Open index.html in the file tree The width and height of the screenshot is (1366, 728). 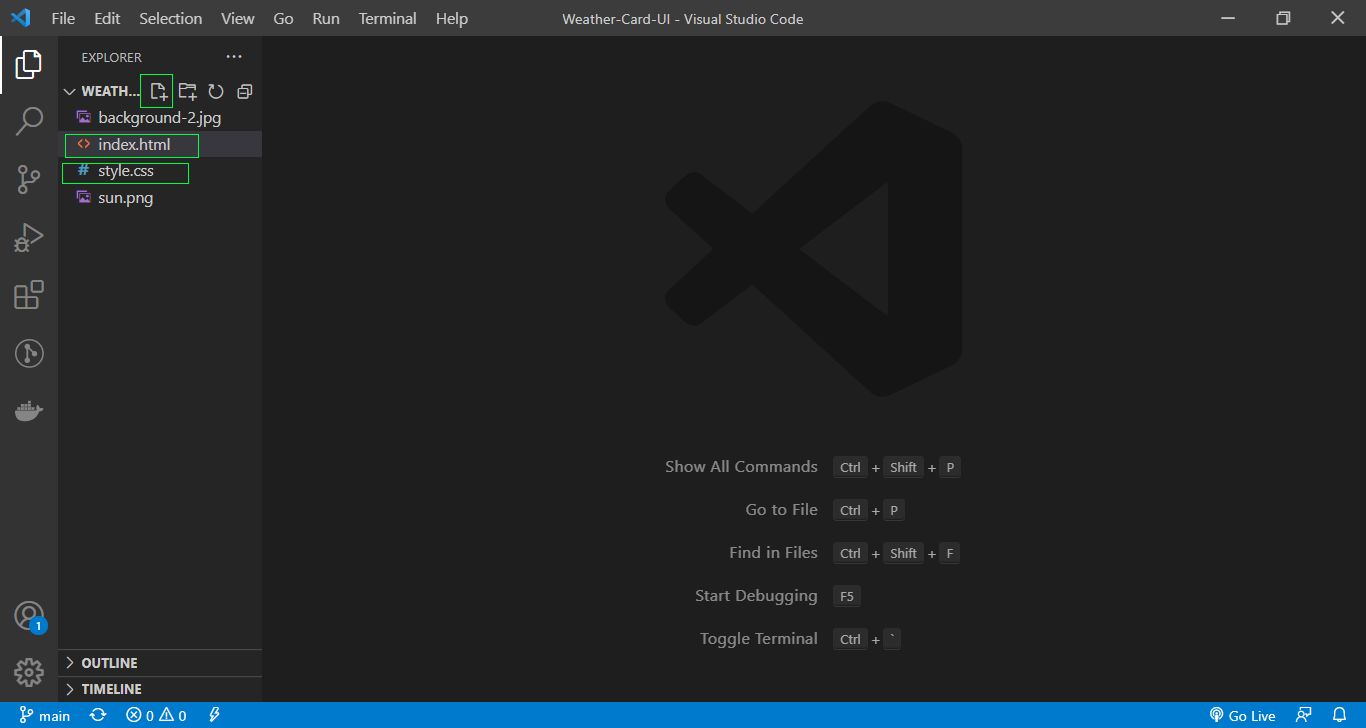click(160, 144)
